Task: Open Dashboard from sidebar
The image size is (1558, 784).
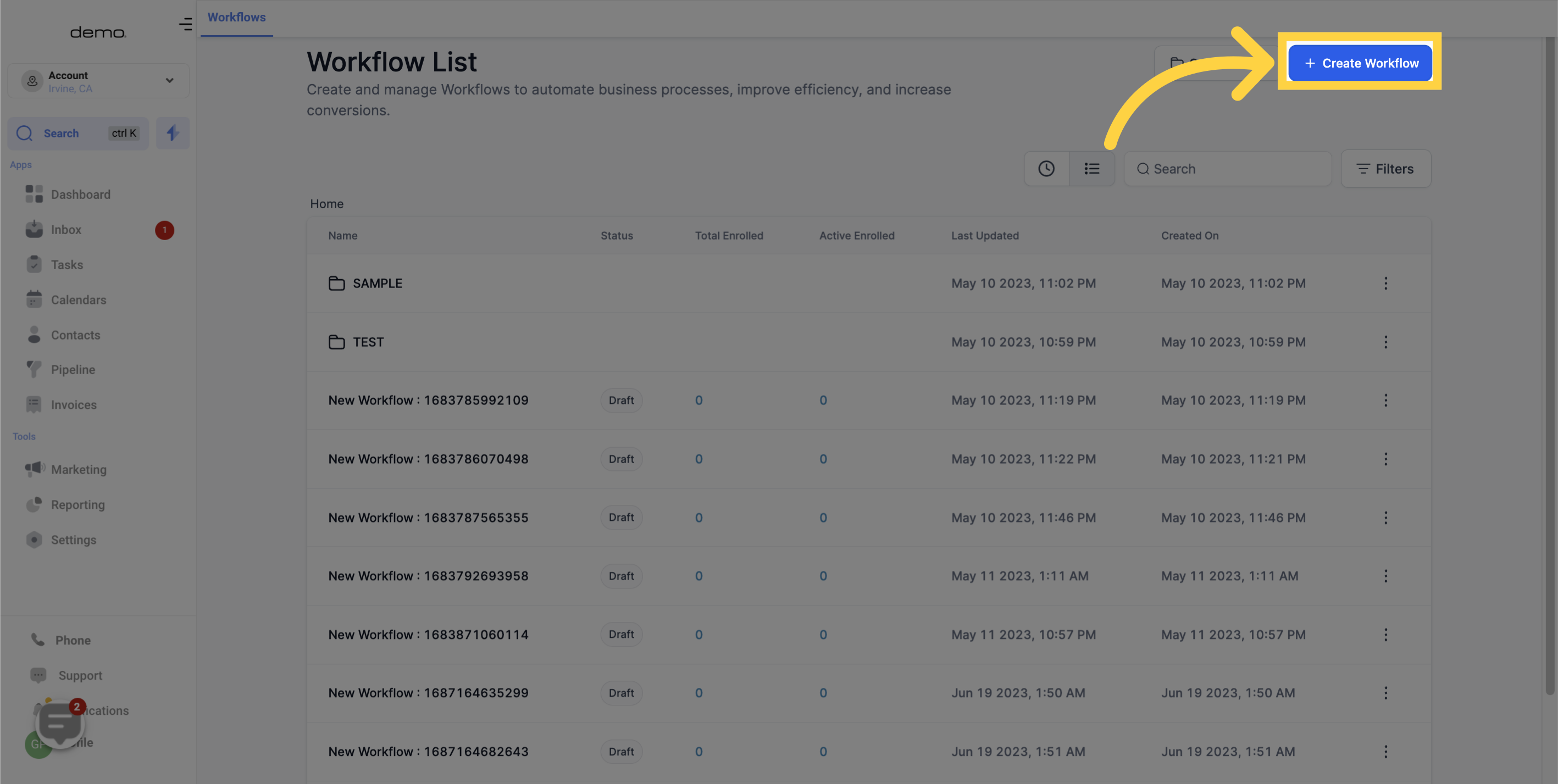Action: tap(68, 194)
